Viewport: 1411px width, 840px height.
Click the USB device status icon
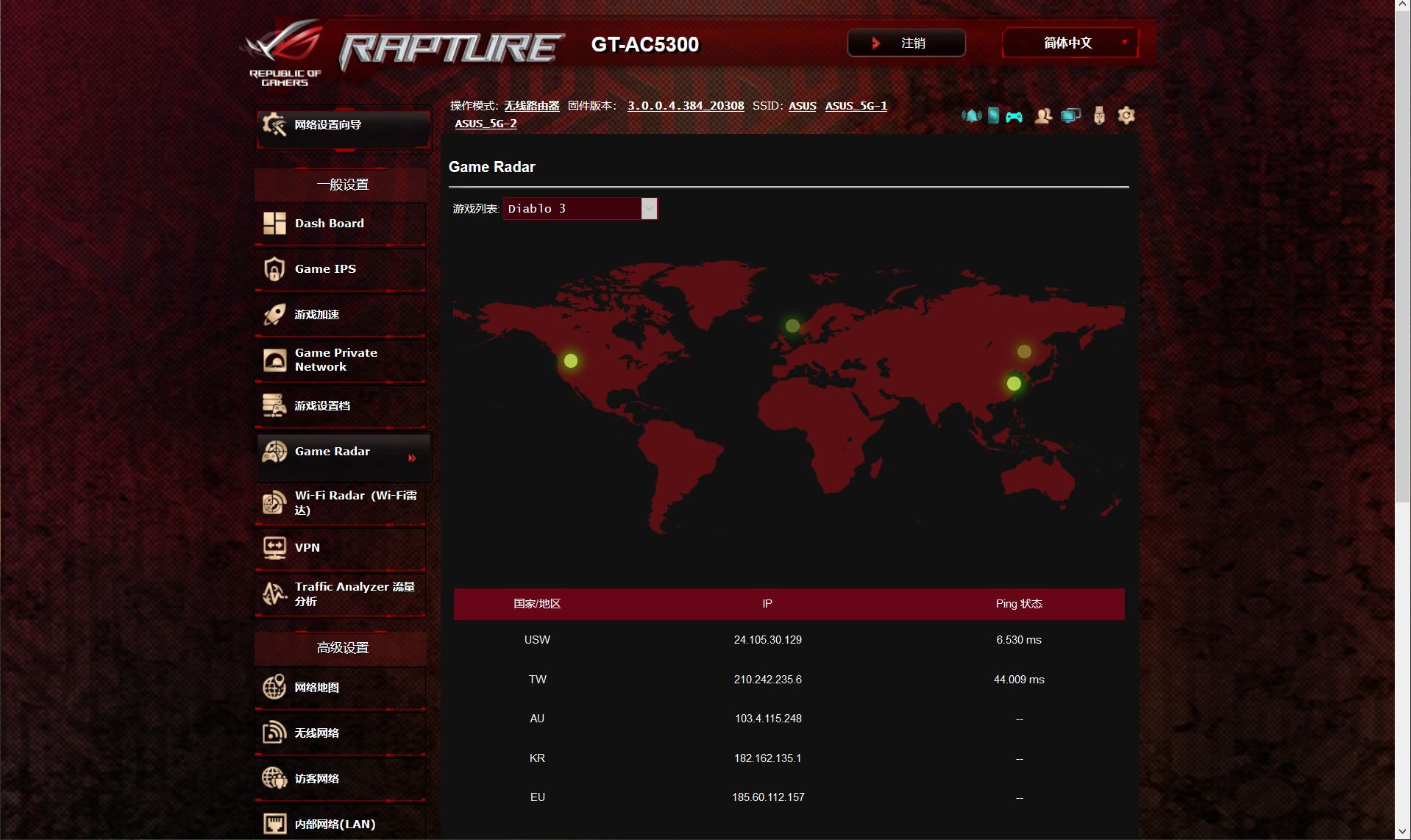(x=1099, y=115)
